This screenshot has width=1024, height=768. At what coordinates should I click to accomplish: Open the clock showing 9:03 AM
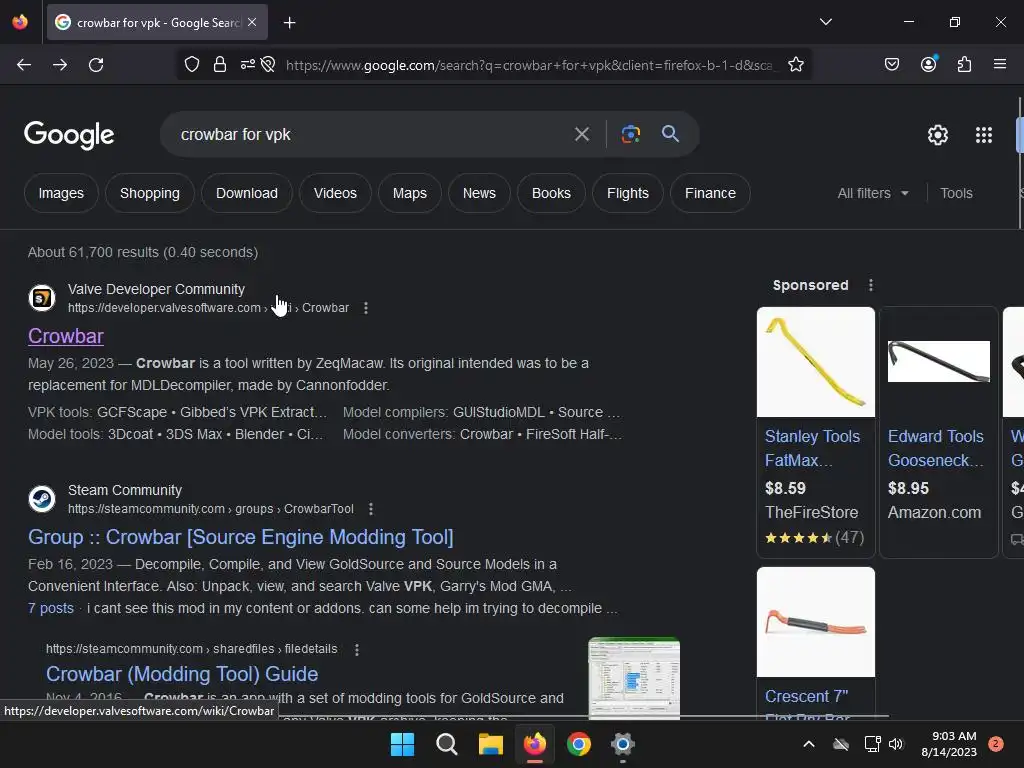[949, 744]
